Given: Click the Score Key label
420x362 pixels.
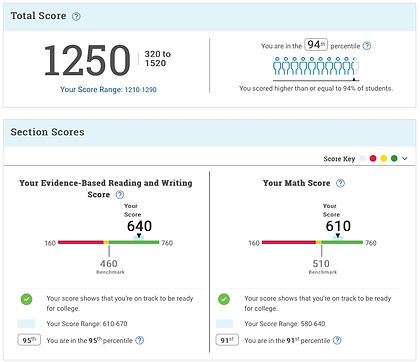Looking at the screenshot, I should (339, 159).
